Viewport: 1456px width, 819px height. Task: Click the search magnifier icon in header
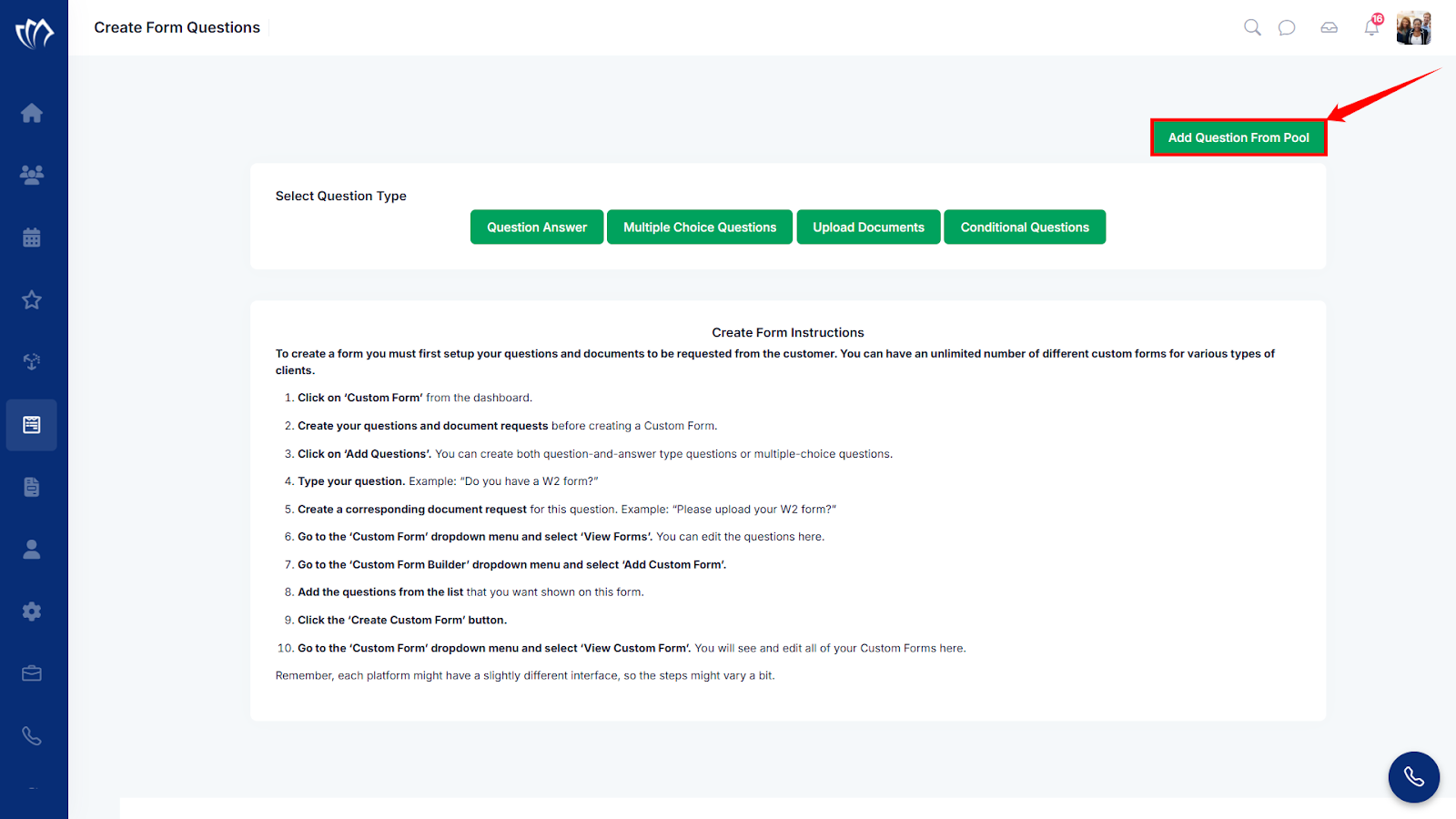[1252, 27]
